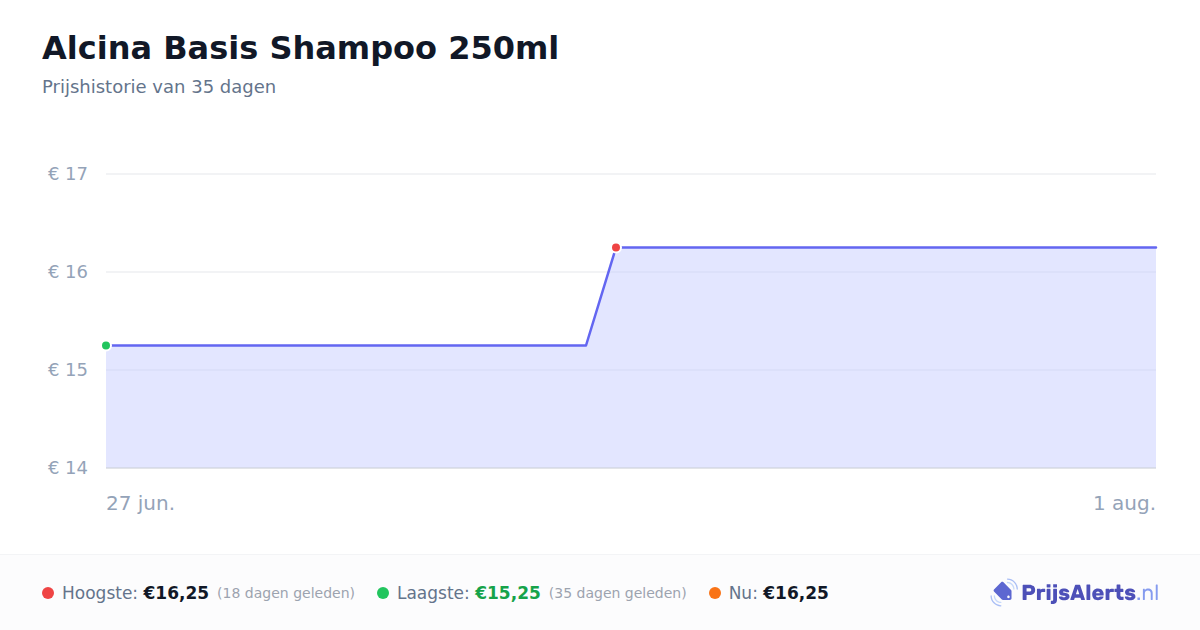The image size is (1200, 630).
Task: Click the 1 aug. end date label
Action: pos(1124,503)
